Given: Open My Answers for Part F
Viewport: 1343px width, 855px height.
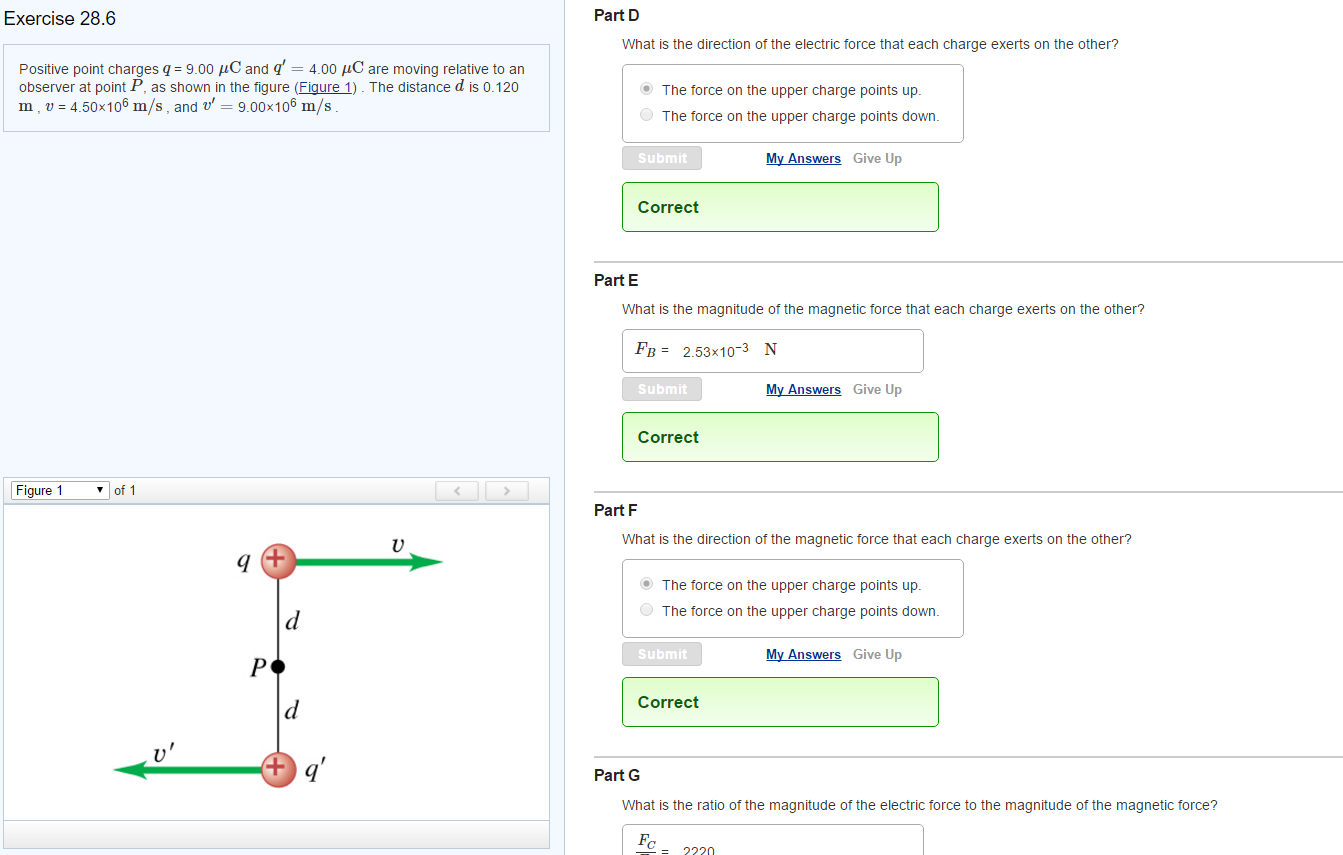Looking at the screenshot, I should click(x=803, y=653).
